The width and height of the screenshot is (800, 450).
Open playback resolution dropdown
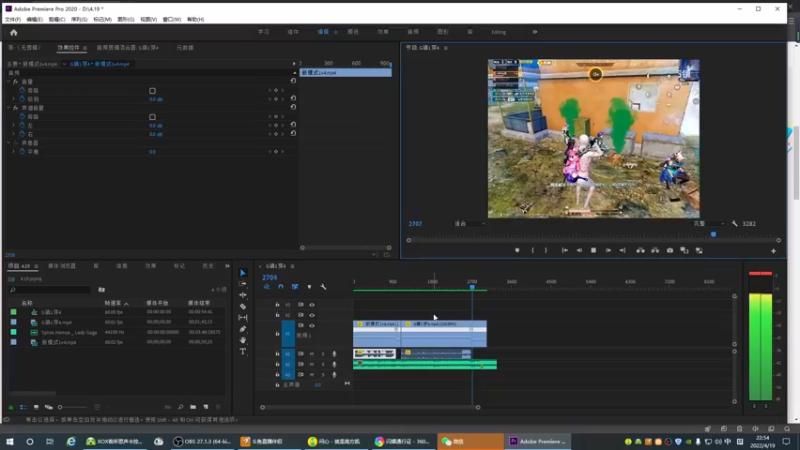709,223
